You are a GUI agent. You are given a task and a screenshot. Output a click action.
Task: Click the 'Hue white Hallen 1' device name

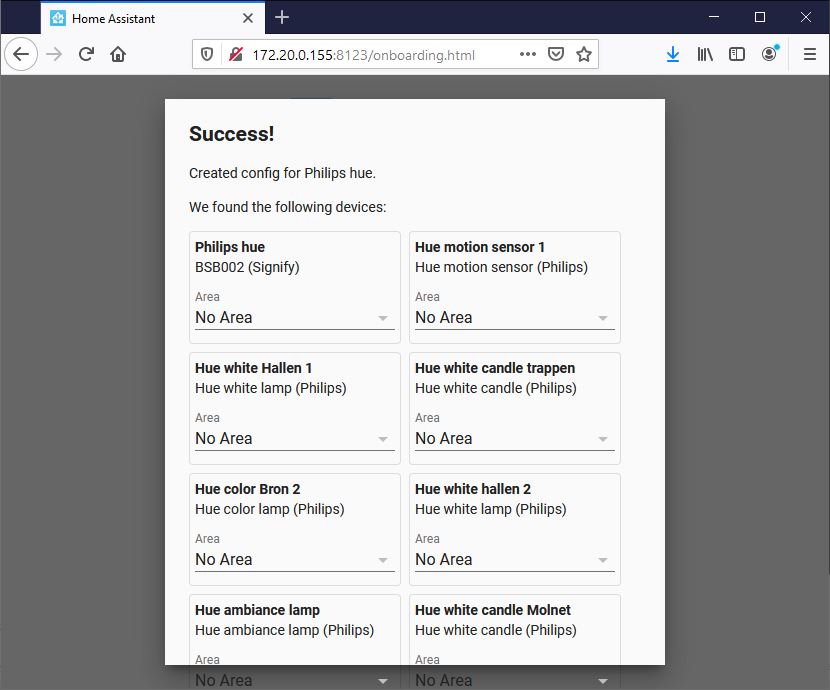pyautogui.click(x=254, y=368)
